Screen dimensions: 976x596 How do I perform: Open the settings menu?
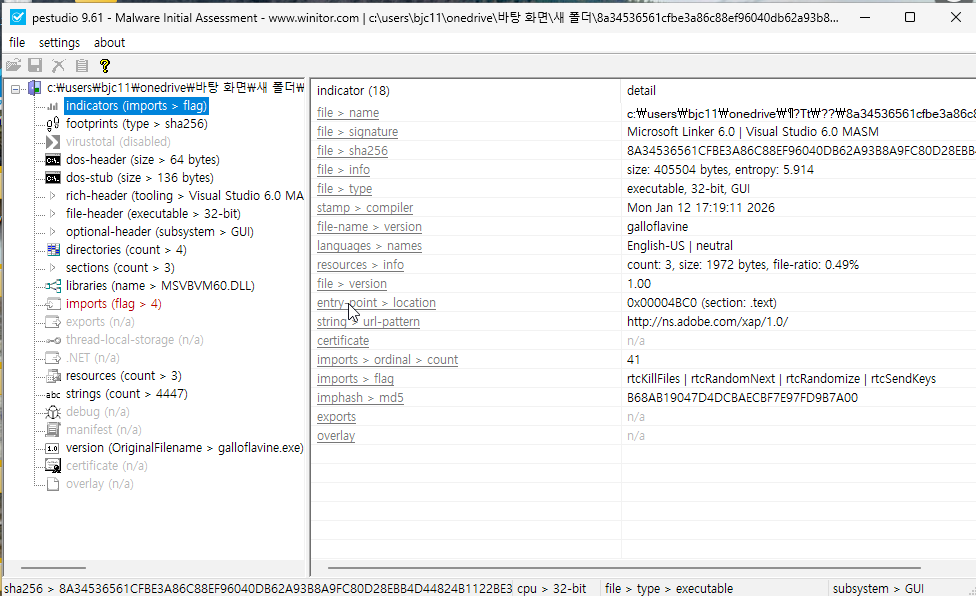tap(59, 42)
